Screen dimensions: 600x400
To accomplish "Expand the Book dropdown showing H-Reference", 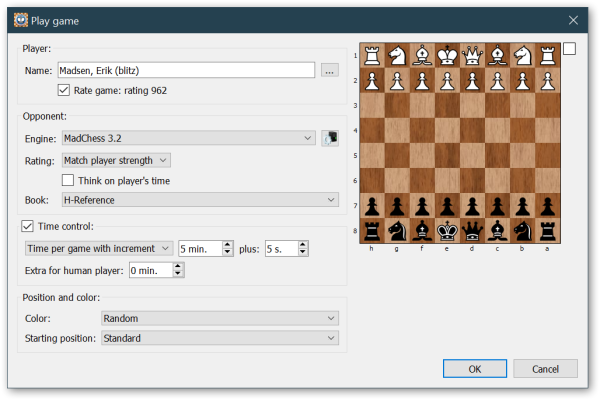I will [x=200, y=200].
